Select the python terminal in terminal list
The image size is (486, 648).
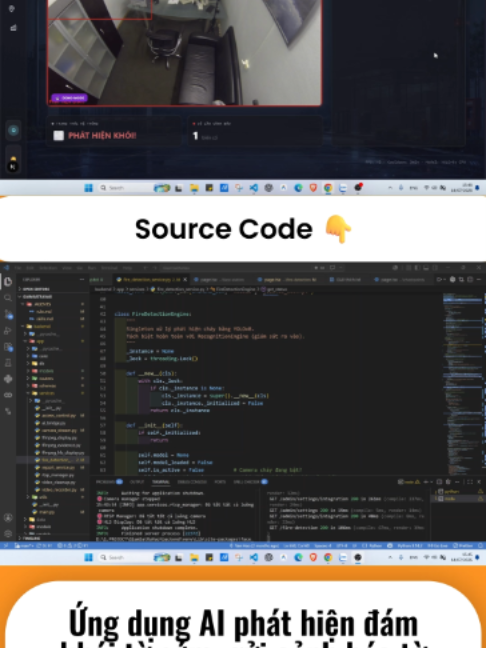(458, 492)
